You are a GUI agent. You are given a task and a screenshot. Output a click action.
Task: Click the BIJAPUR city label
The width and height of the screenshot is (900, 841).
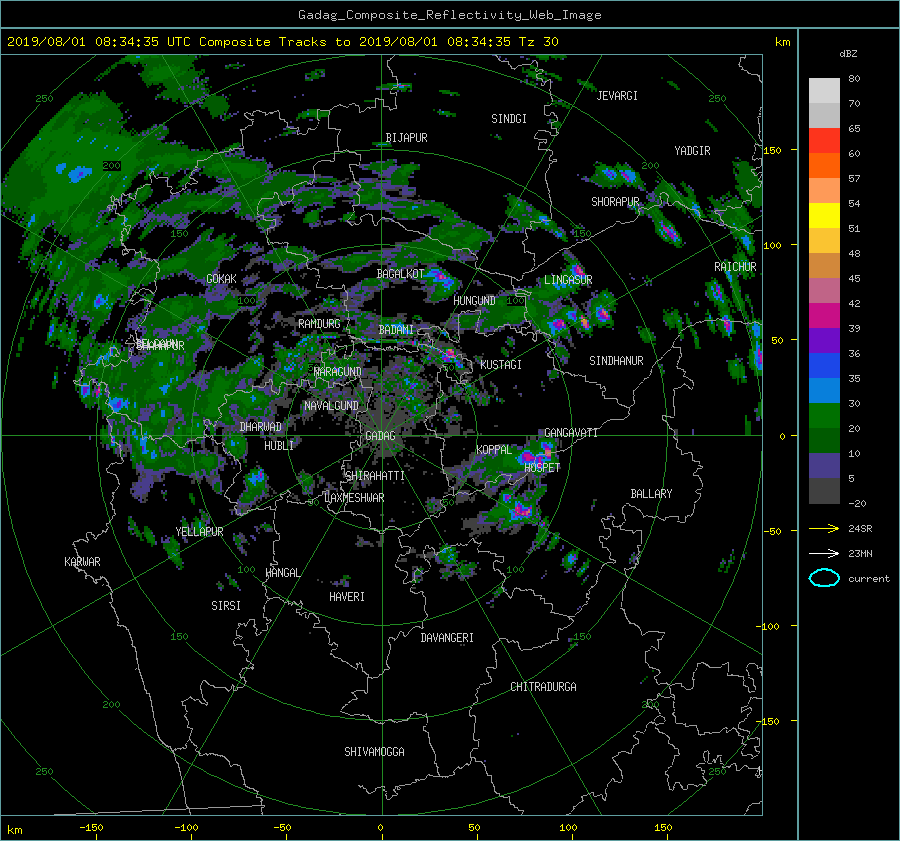(406, 138)
